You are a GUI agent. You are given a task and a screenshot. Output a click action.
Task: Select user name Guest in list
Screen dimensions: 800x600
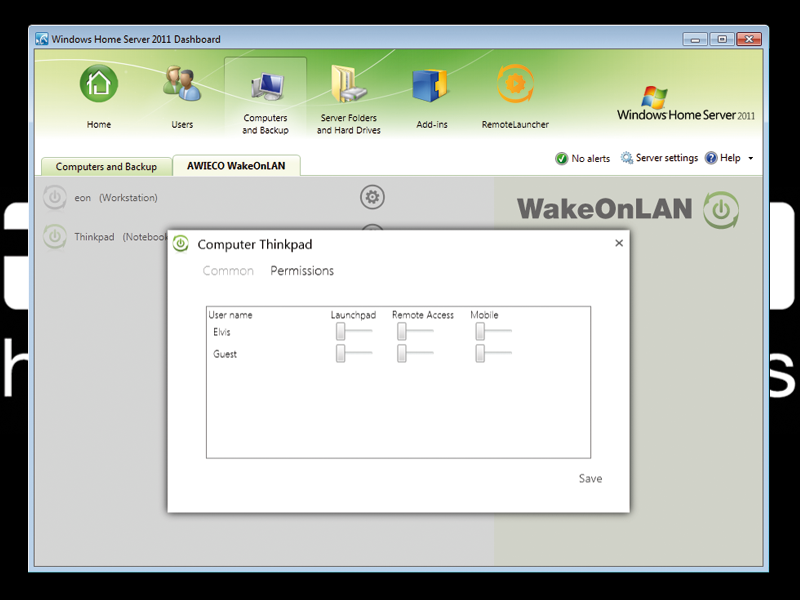point(225,354)
